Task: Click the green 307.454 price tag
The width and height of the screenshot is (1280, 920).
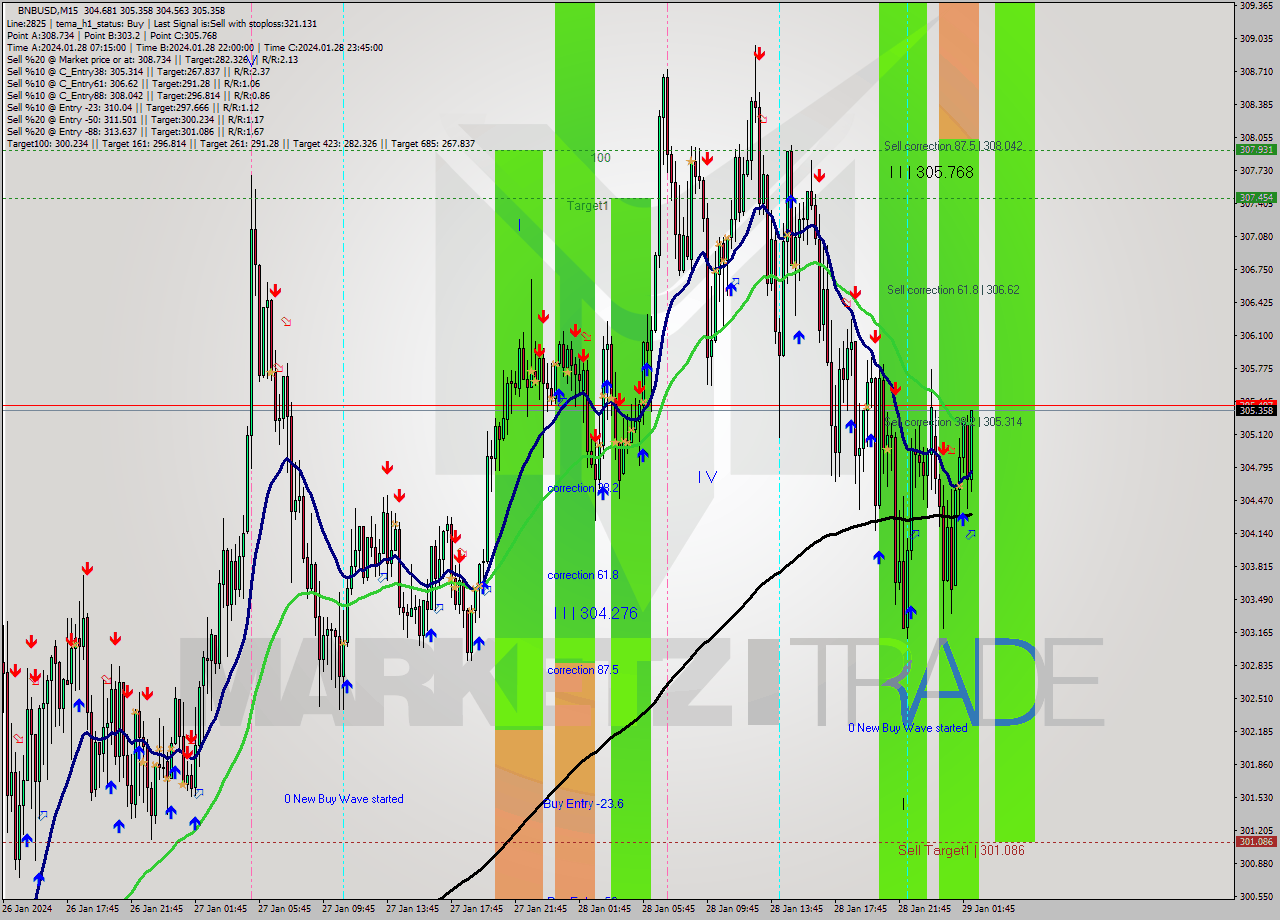Action: click(1256, 198)
